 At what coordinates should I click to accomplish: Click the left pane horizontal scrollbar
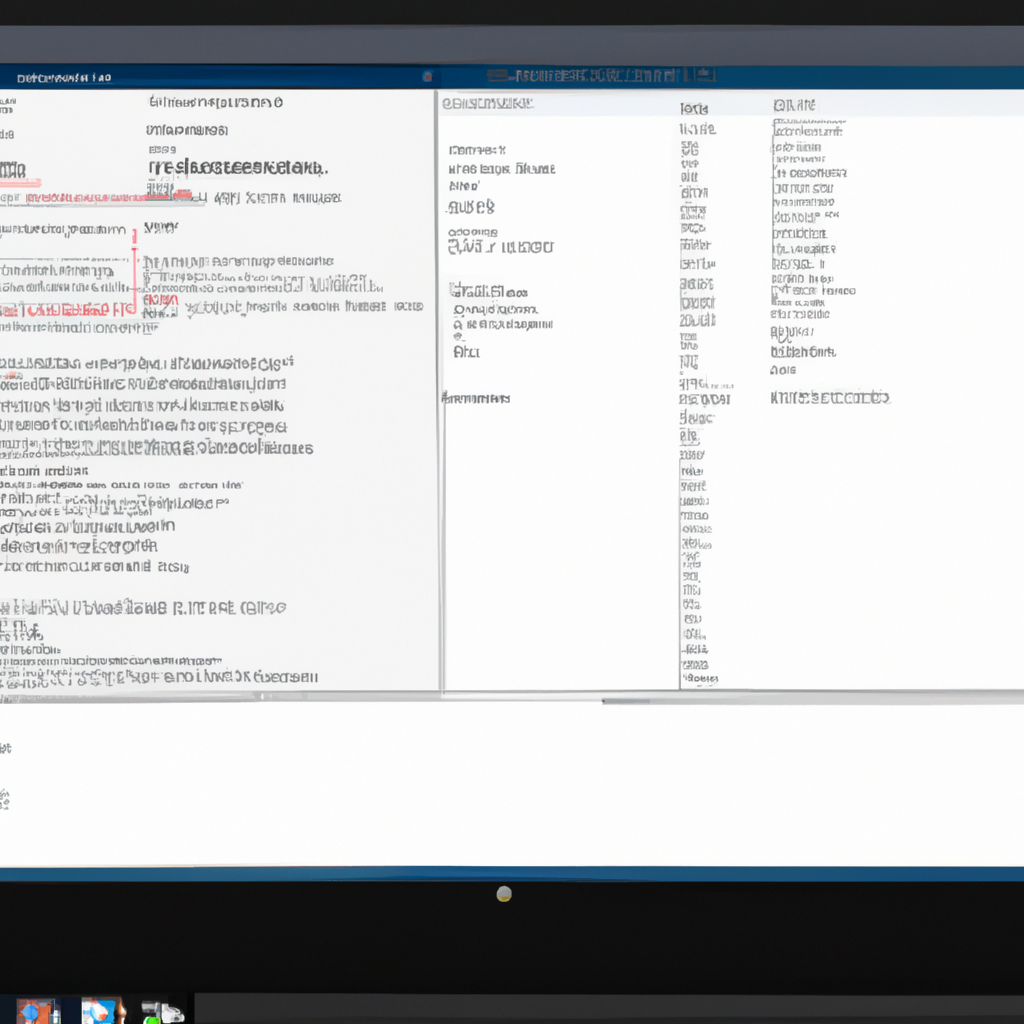pyautogui.click(x=220, y=696)
